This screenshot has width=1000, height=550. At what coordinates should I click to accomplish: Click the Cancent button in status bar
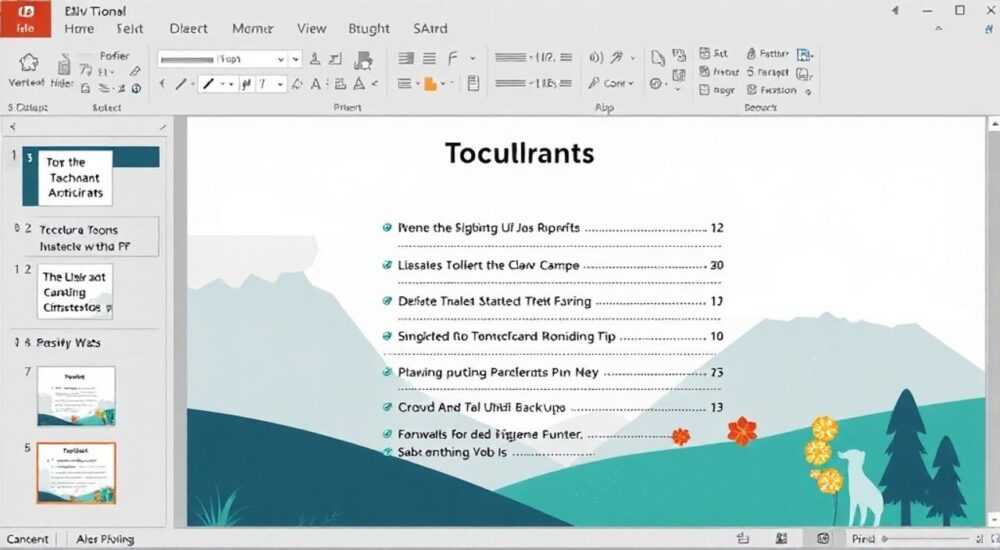click(27, 539)
